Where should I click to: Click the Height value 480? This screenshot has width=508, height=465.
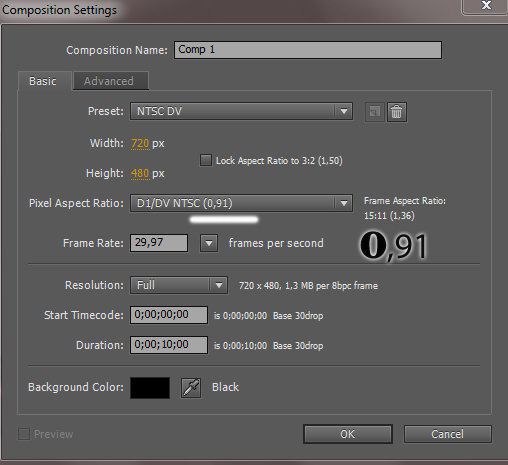pyautogui.click(x=140, y=173)
